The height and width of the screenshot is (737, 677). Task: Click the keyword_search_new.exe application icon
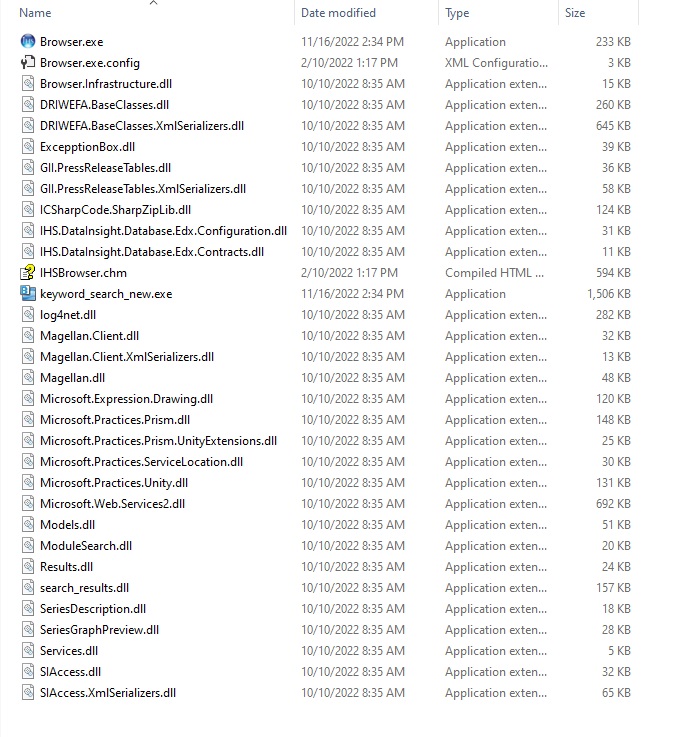click(28, 294)
